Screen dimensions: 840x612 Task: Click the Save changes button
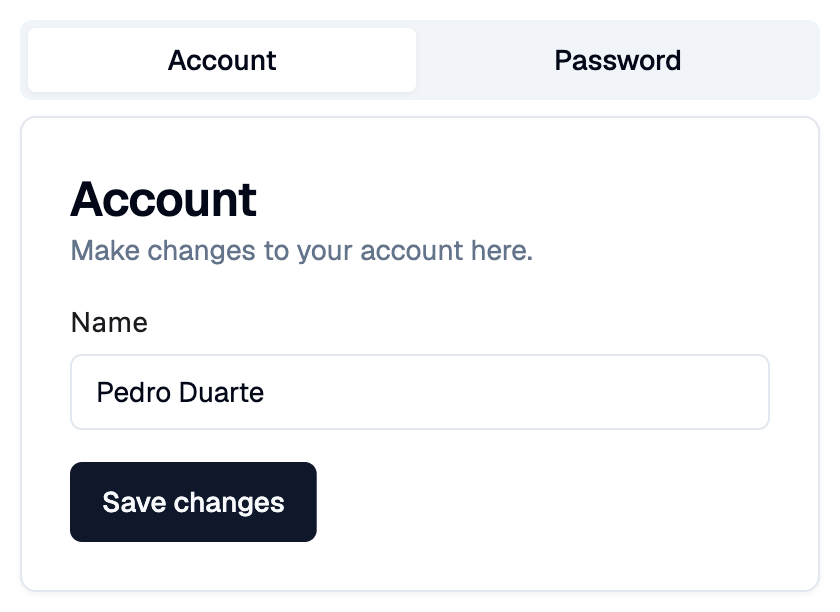193,502
